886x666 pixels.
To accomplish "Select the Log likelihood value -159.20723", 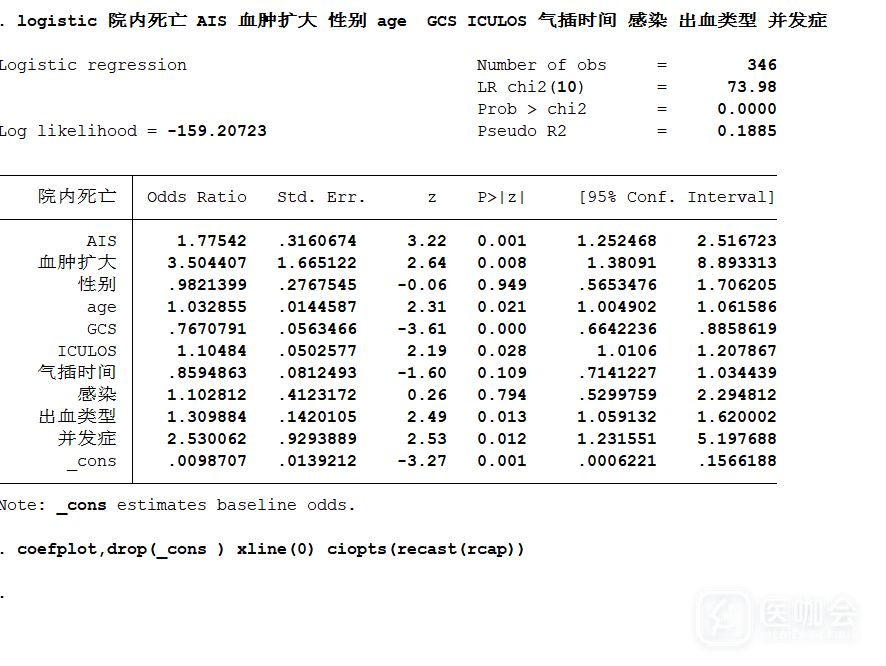I will click(x=217, y=131).
